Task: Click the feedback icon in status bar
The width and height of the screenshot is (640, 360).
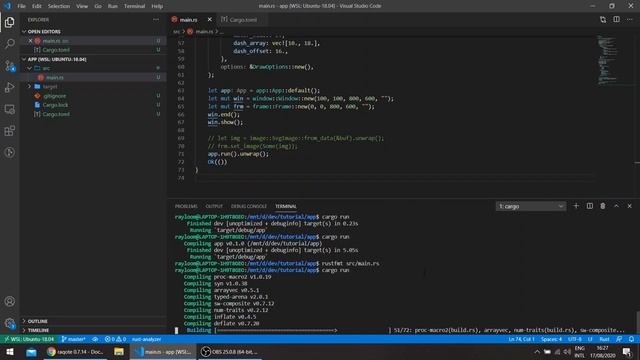Action: coord(619,339)
